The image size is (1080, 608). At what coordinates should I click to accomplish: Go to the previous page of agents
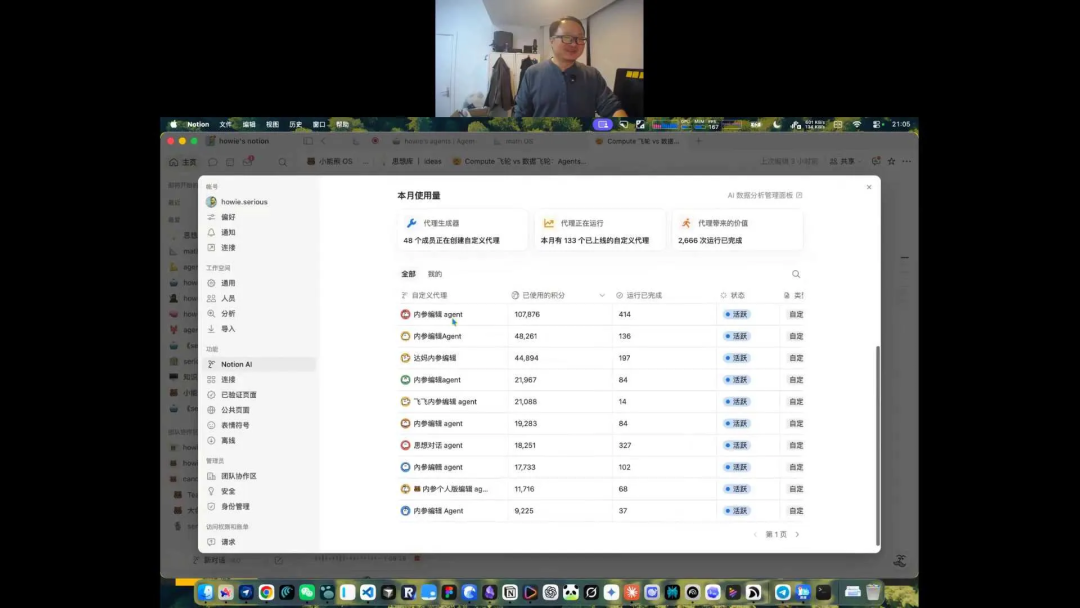point(756,534)
